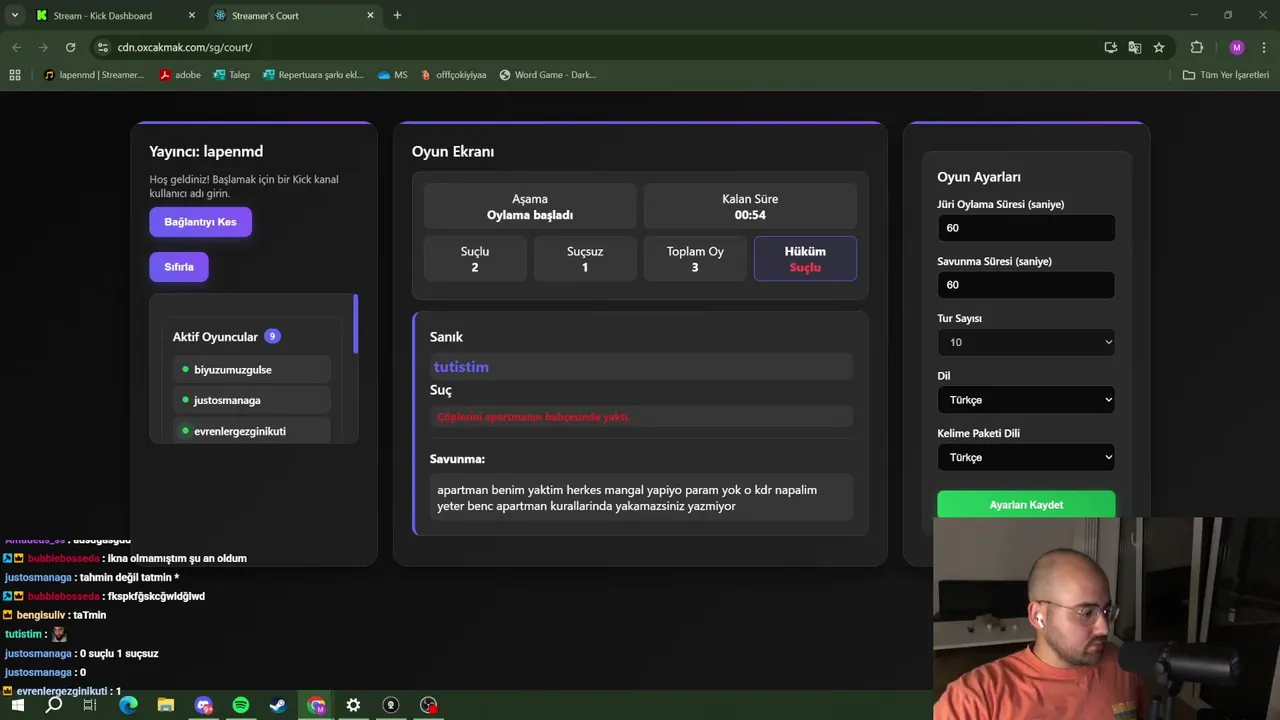Click the install app icon in address bar
The width and height of the screenshot is (1280, 720).
click(1110, 47)
